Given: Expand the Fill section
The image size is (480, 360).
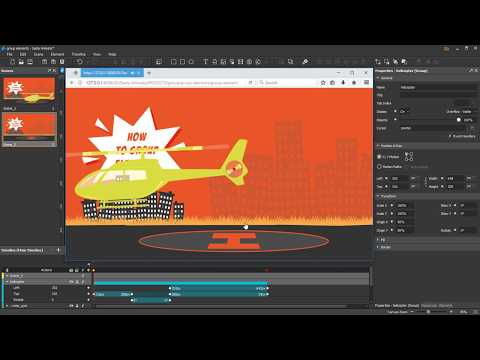Looking at the screenshot, I should point(378,240).
